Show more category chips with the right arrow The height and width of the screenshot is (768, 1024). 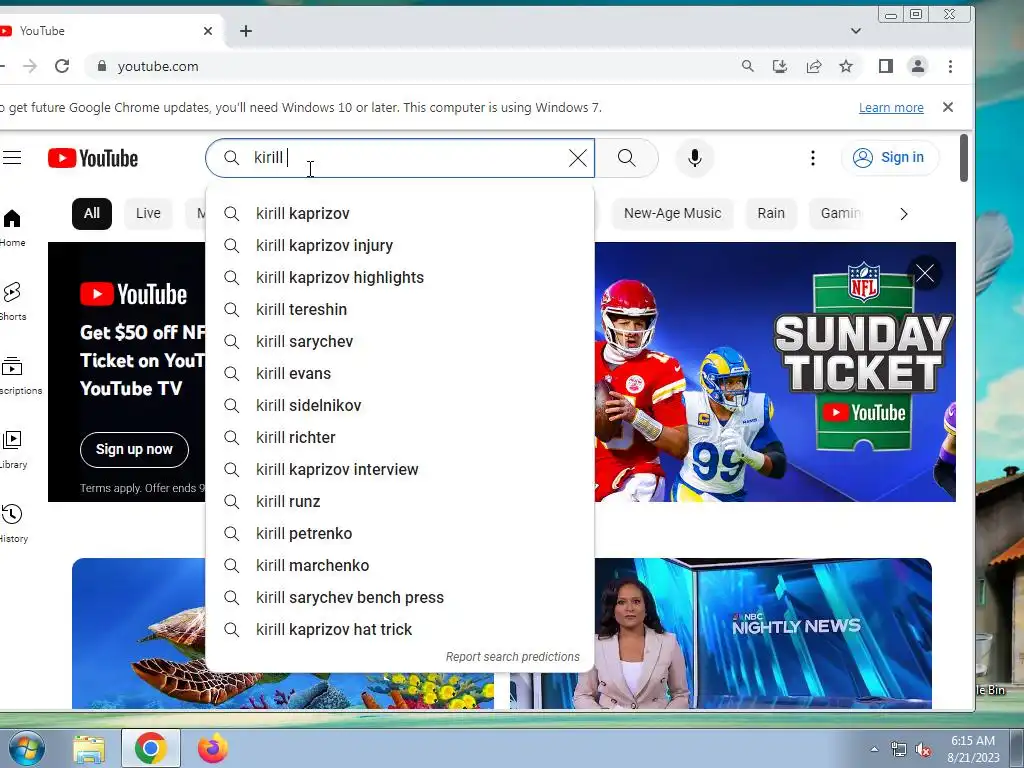coord(904,214)
